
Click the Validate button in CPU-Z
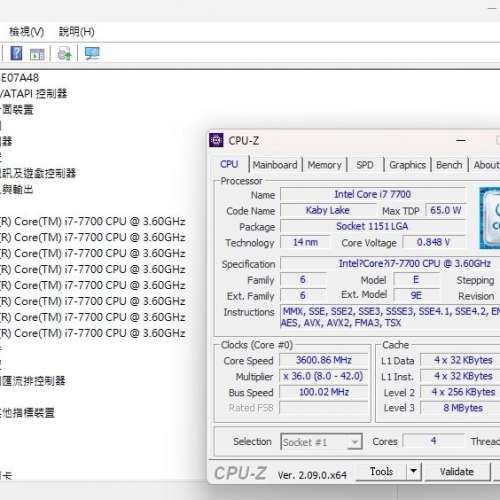(x=457, y=471)
